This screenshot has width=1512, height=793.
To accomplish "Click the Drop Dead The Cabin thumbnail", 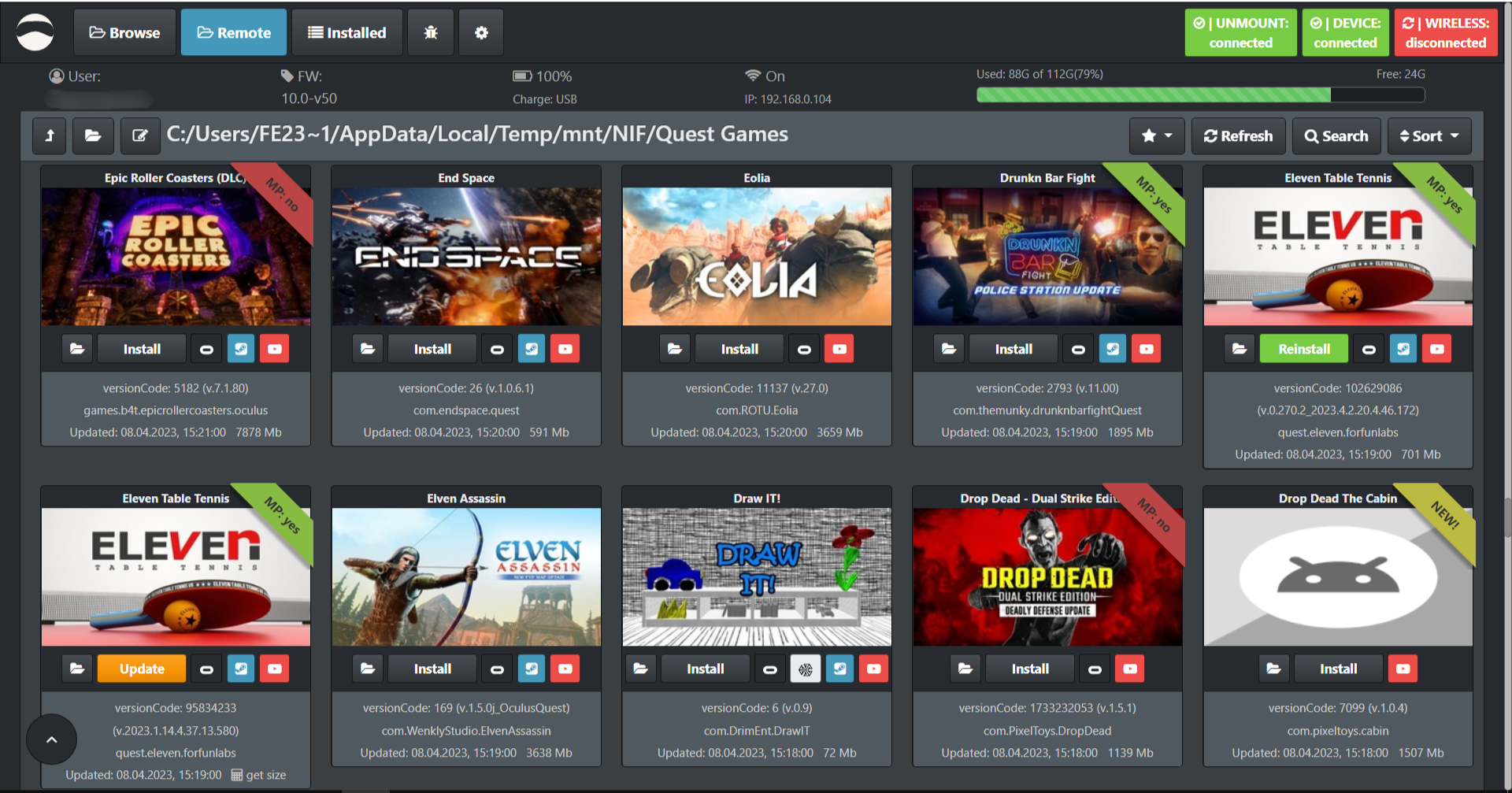I will (x=1338, y=577).
